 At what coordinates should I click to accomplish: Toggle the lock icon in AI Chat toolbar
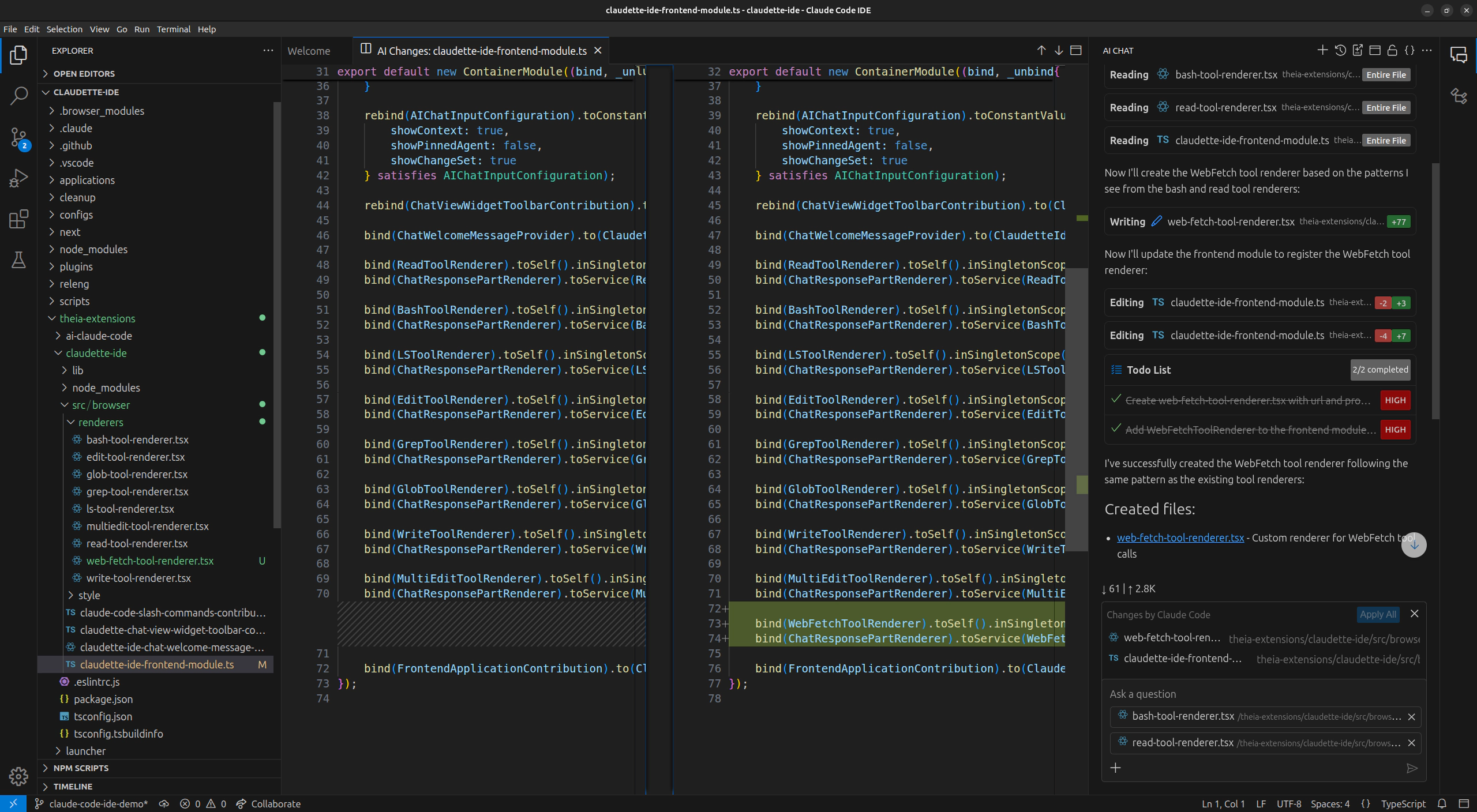tap(1392, 50)
